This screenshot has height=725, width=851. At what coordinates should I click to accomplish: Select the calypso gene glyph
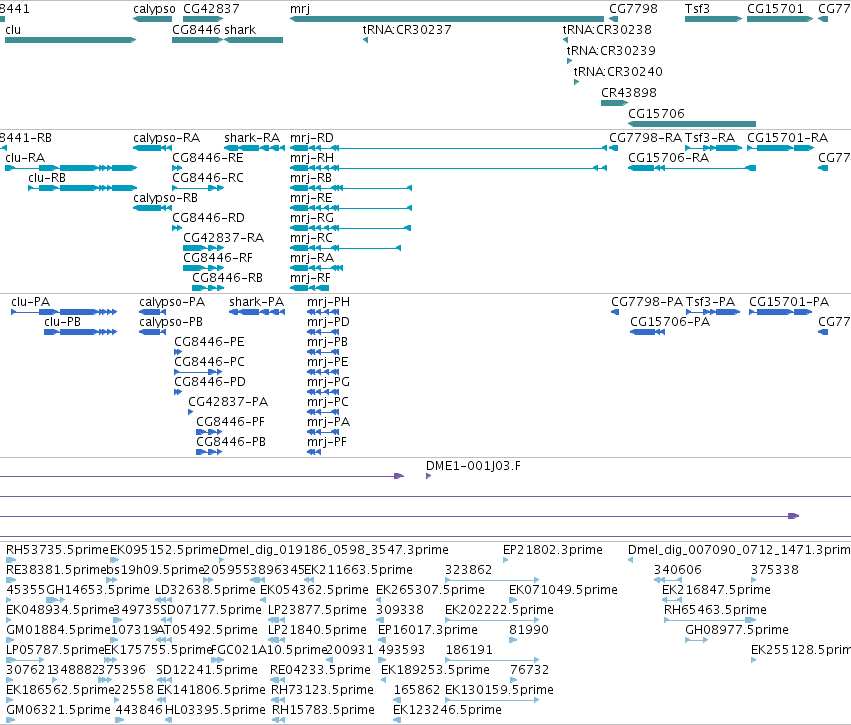(152, 19)
